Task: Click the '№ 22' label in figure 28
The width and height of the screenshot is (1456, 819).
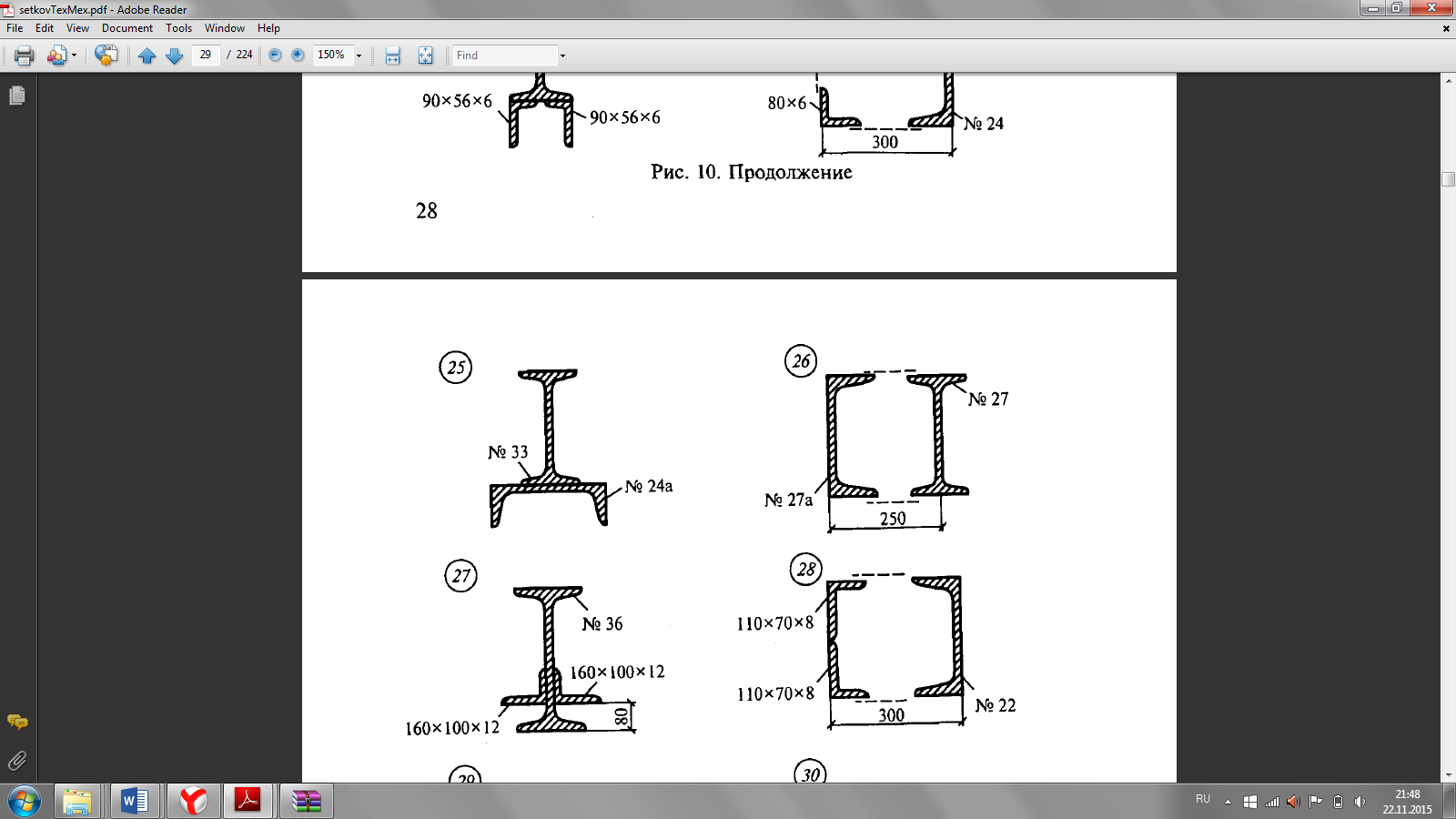Action: click(x=996, y=705)
